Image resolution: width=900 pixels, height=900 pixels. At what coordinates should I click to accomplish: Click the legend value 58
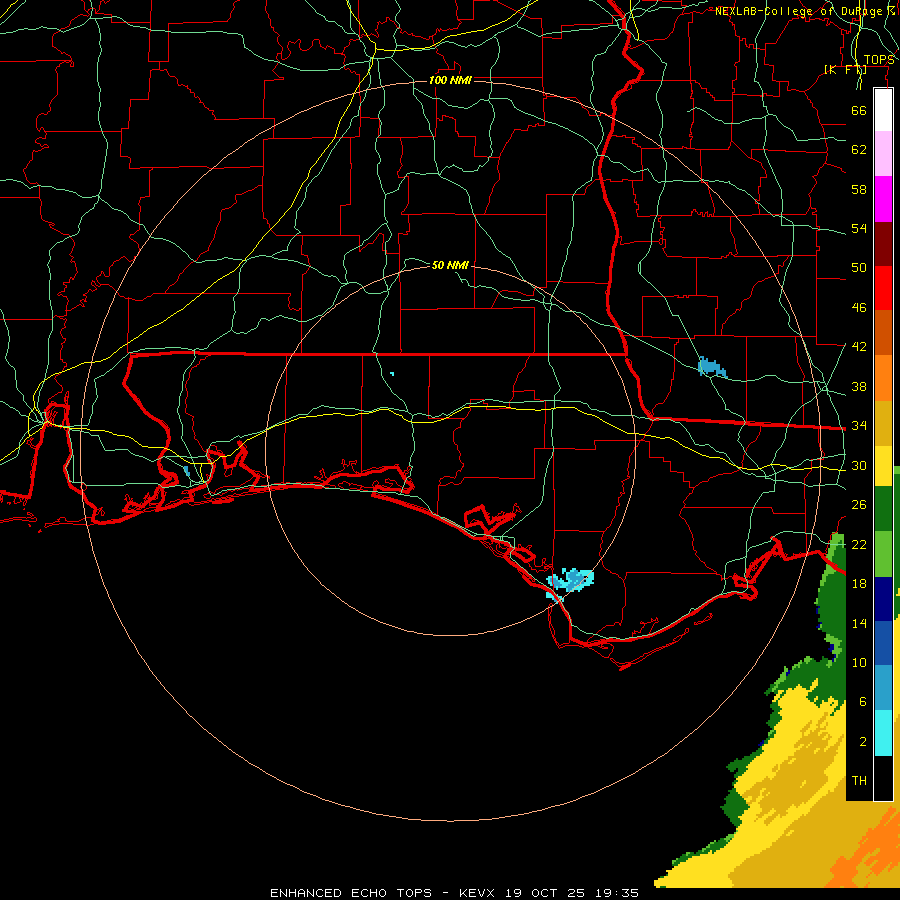point(859,189)
